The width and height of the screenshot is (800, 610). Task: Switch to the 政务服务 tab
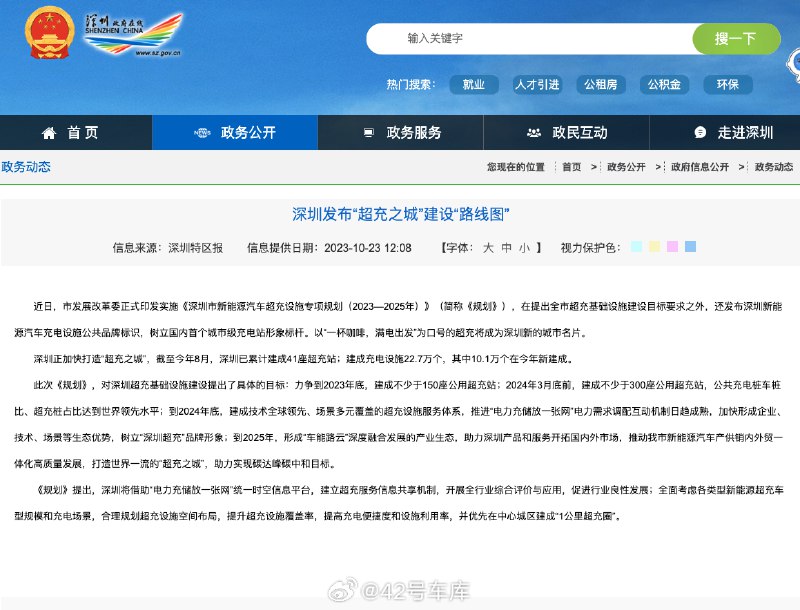tap(401, 133)
